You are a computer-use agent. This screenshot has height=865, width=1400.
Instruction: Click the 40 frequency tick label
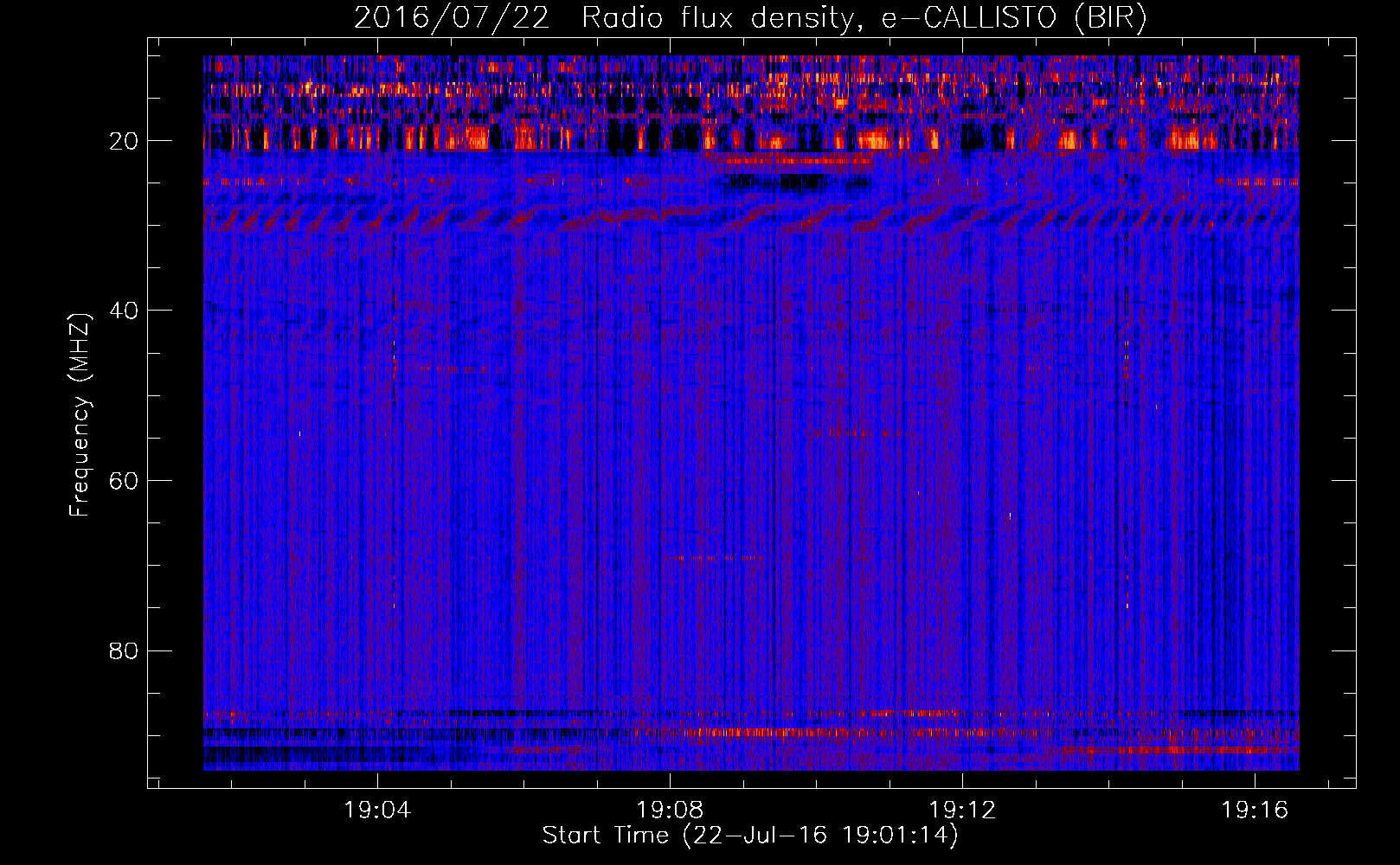coord(125,311)
